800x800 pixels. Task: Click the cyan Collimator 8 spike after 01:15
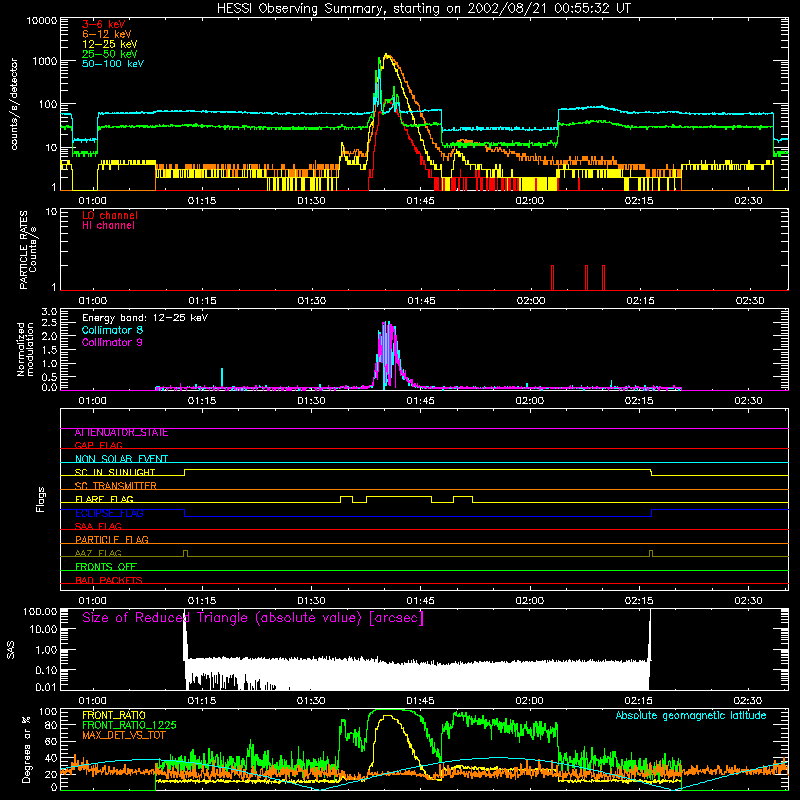click(222, 378)
